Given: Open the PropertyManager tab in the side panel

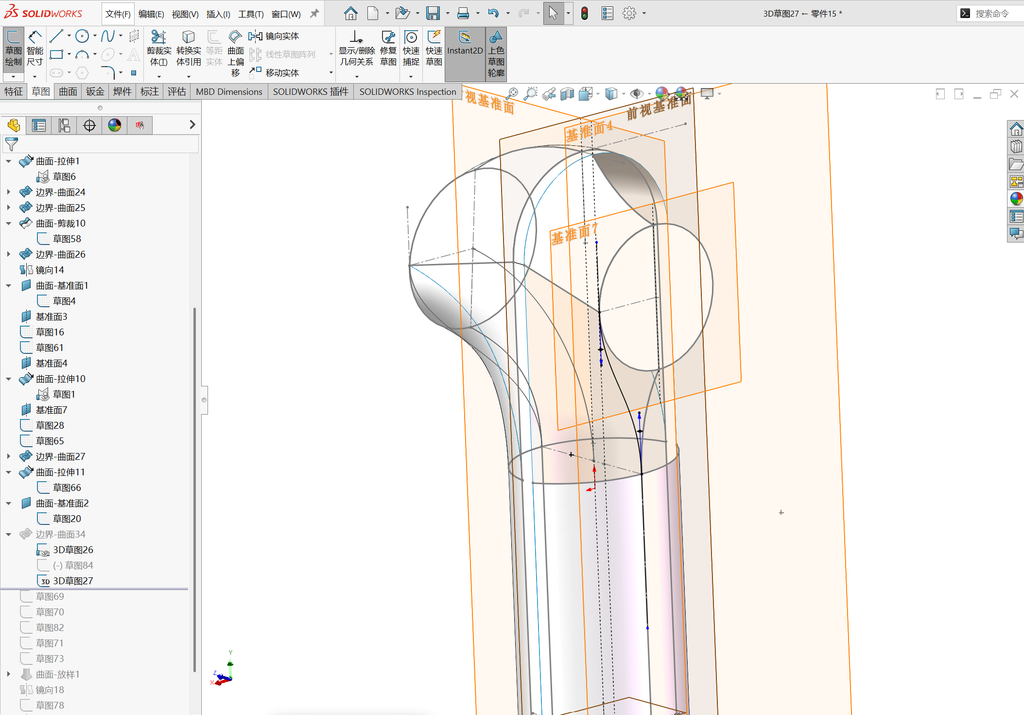Looking at the screenshot, I should [x=39, y=125].
